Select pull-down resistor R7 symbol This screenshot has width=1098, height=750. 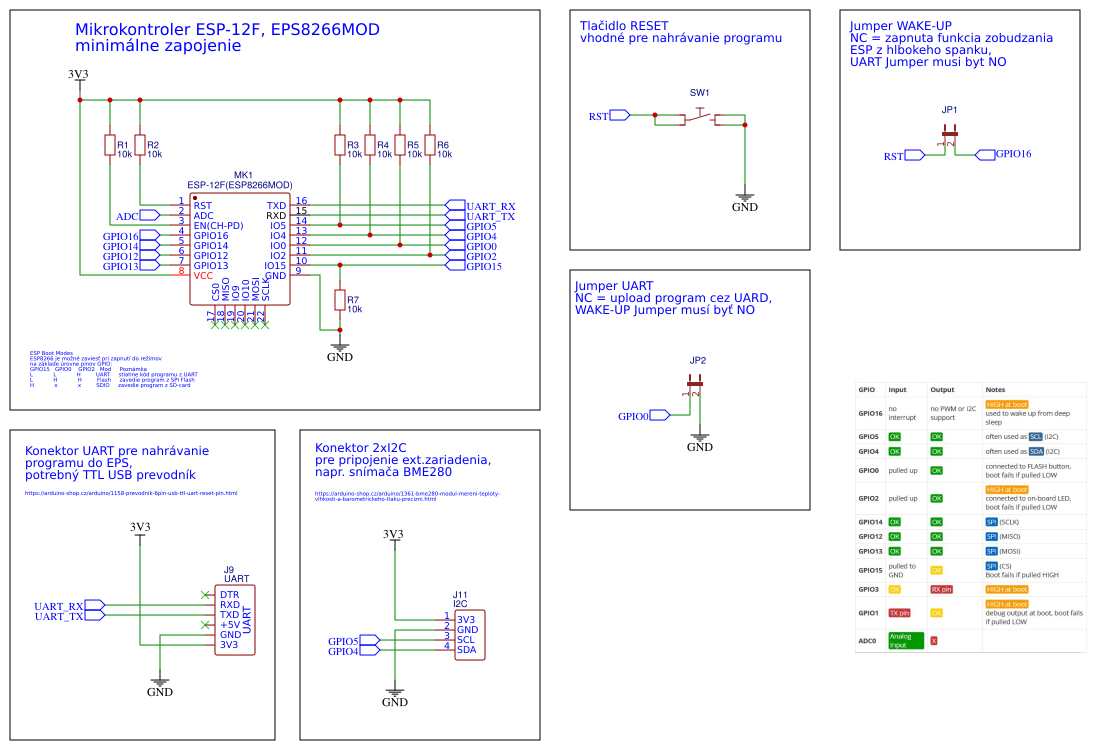tap(340, 300)
